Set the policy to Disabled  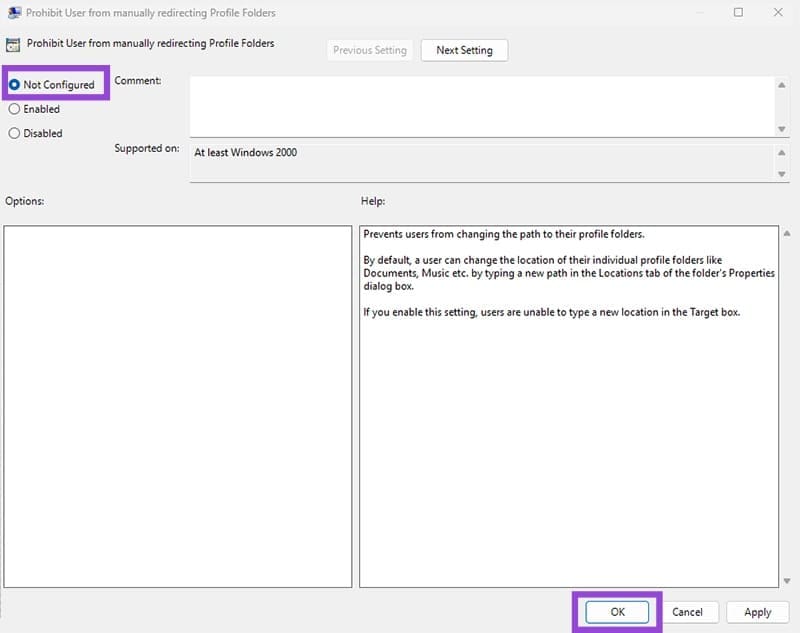click(14, 133)
